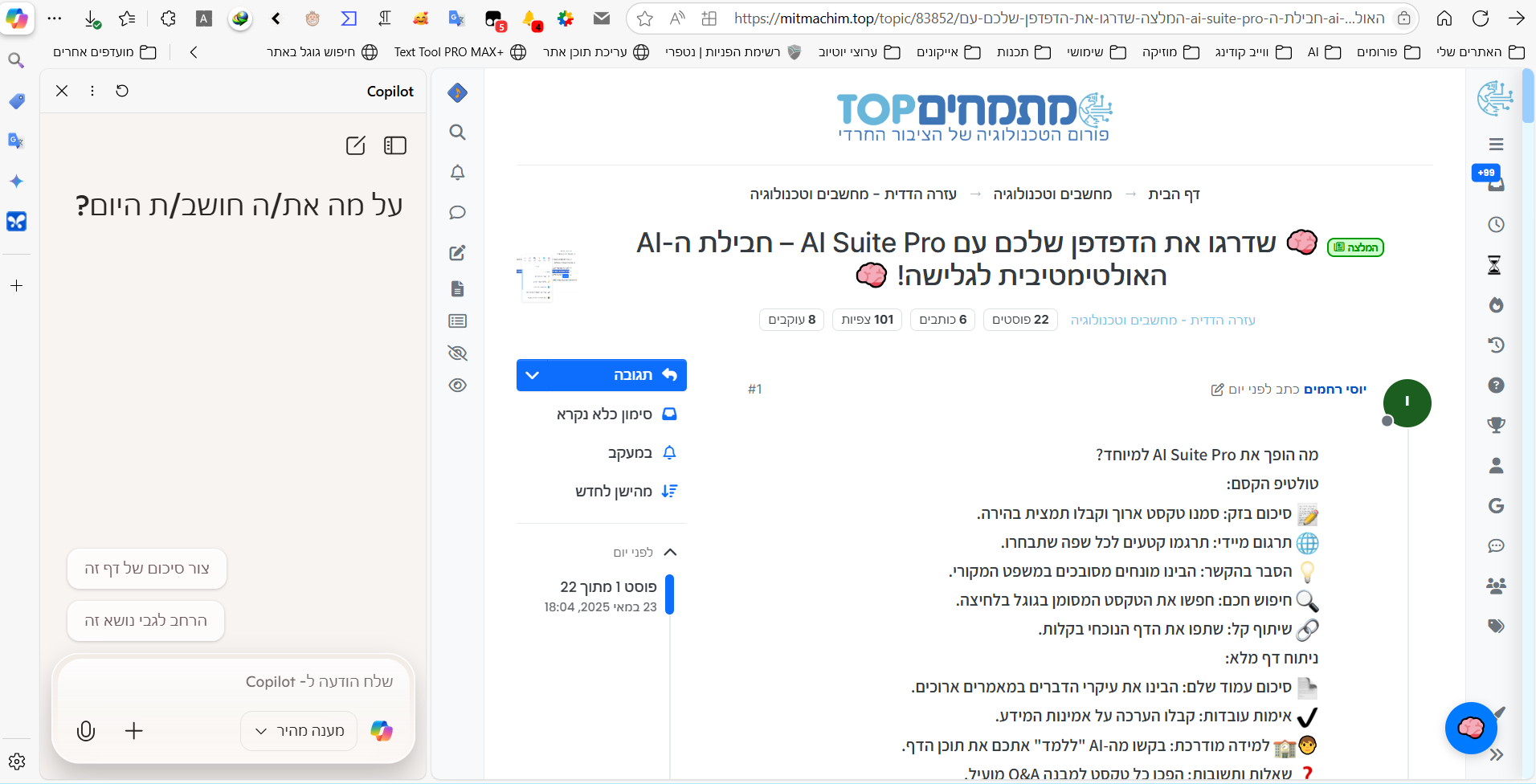This screenshot has width=1536, height=784.
Task: Open the groups people icon in the right sidebar
Action: click(1496, 586)
